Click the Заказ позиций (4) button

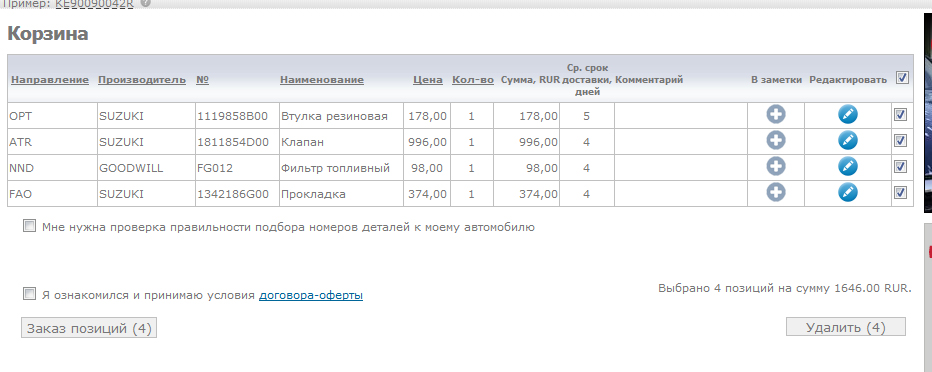tap(89, 328)
